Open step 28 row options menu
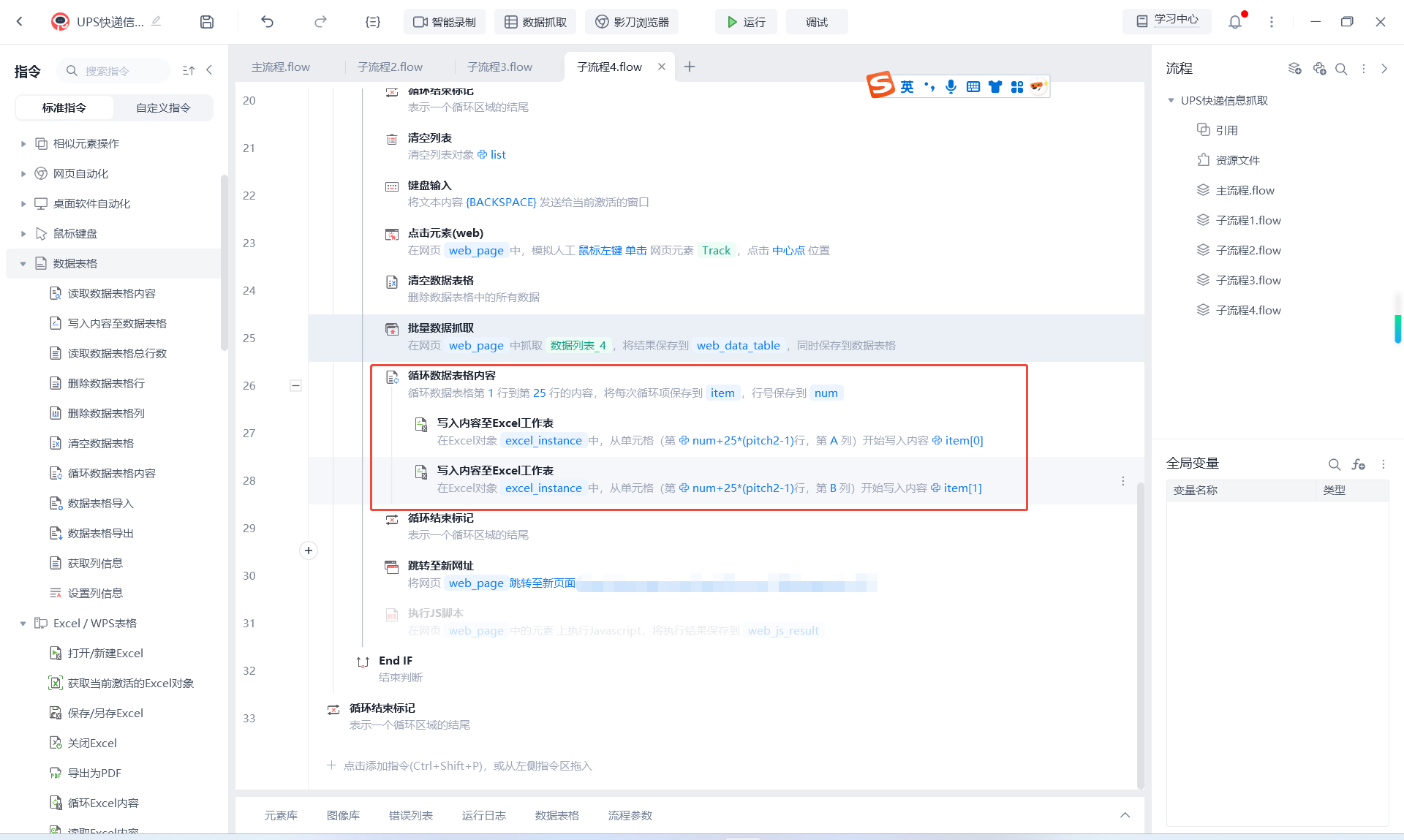The width and height of the screenshot is (1404, 840). coord(1123,481)
